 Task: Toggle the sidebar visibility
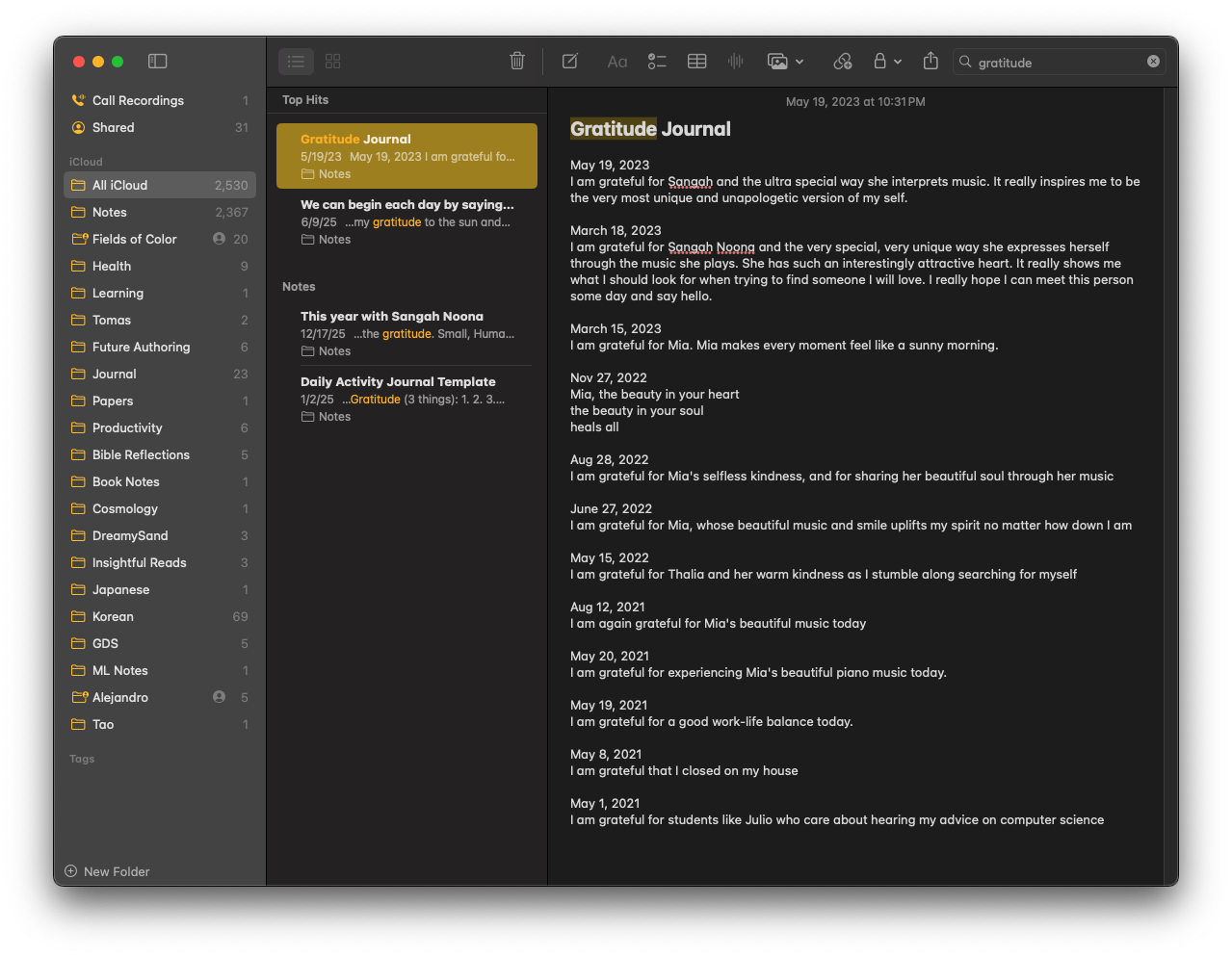[158, 62]
